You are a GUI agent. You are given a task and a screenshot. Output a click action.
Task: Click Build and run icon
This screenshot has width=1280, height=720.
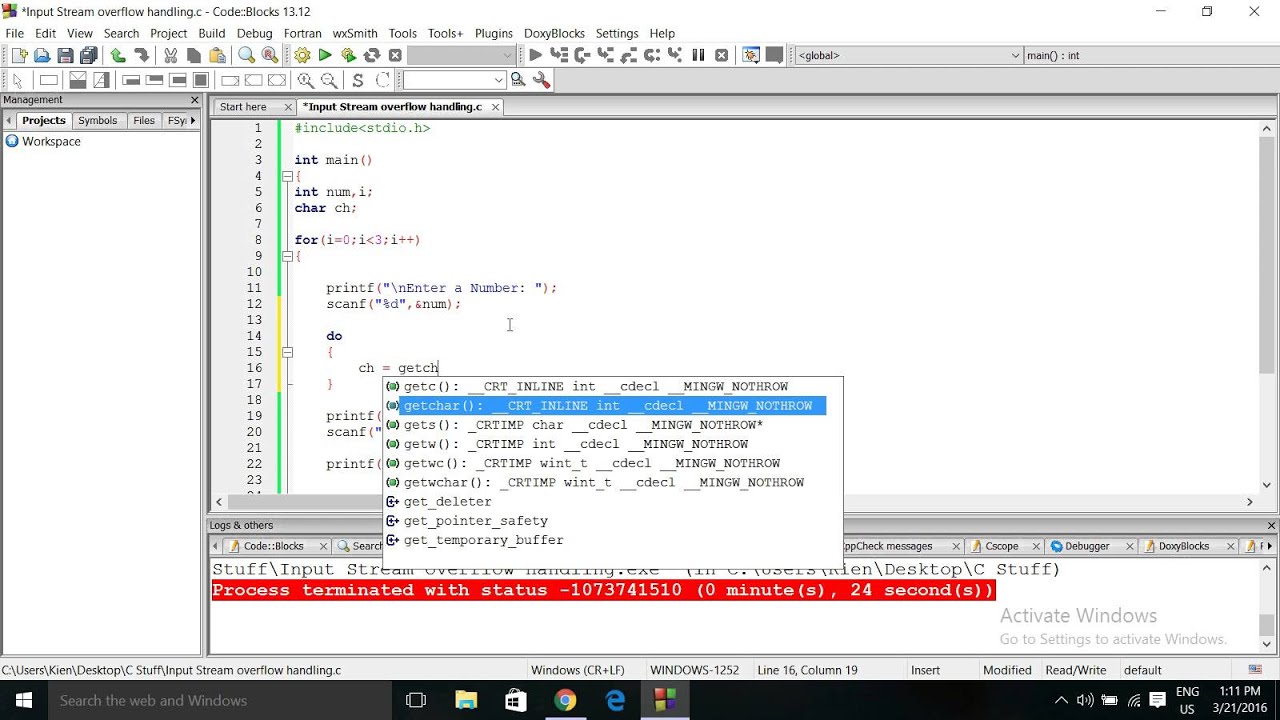click(x=348, y=56)
